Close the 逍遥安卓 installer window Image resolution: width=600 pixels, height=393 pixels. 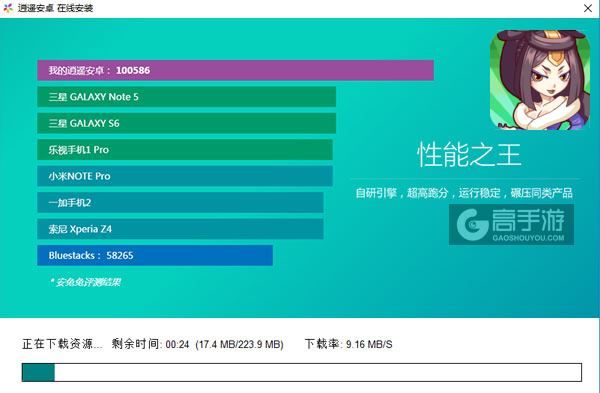pos(588,8)
